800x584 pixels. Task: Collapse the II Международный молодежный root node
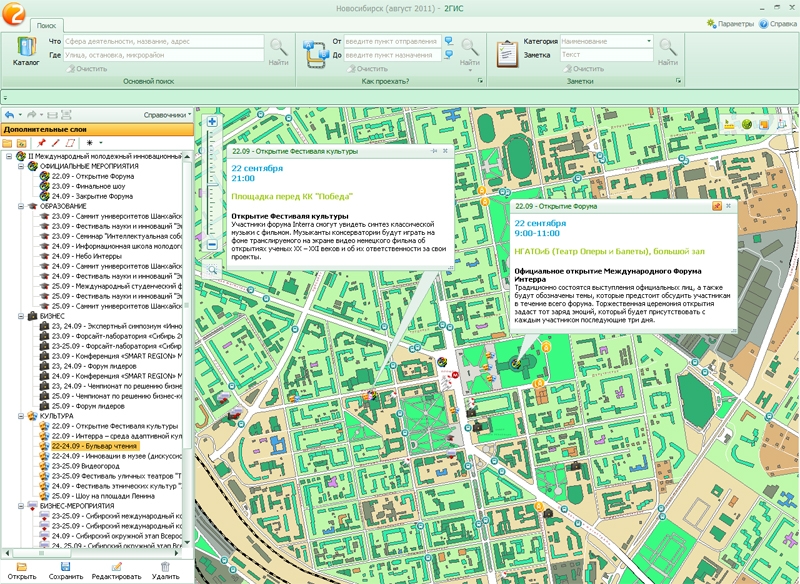click(9, 156)
